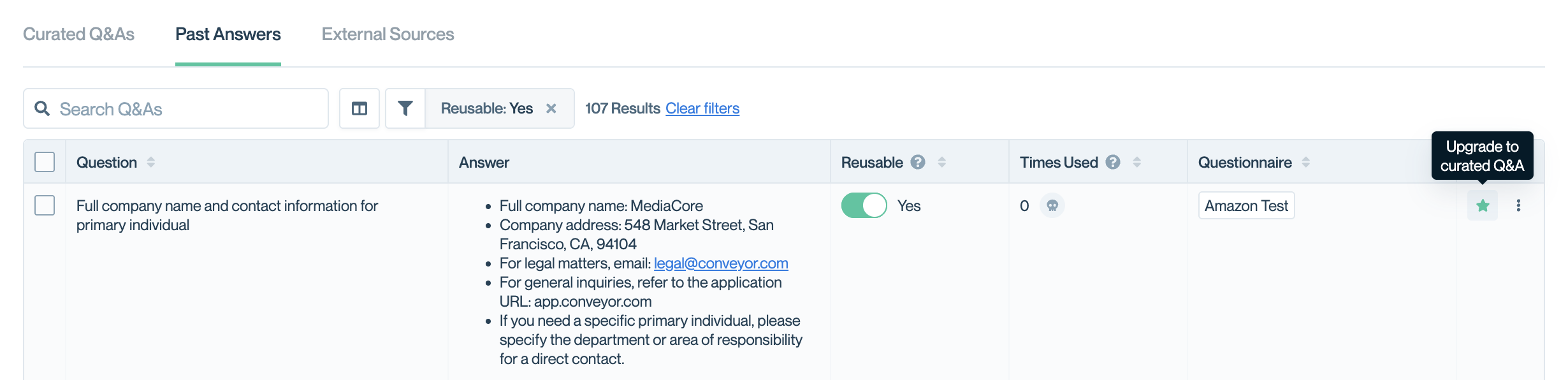This screenshot has width=1568, height=380.
Task: Turn off the Reusable toggle
Action: coord(864,205)
